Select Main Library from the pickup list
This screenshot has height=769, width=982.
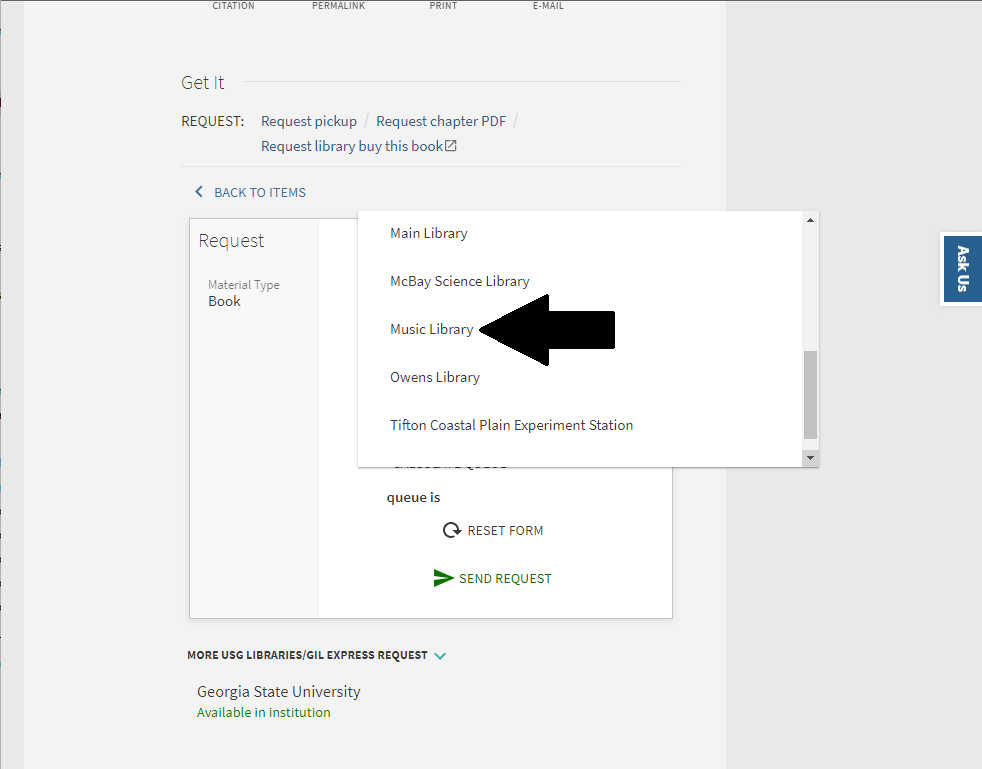pos(429,233)
